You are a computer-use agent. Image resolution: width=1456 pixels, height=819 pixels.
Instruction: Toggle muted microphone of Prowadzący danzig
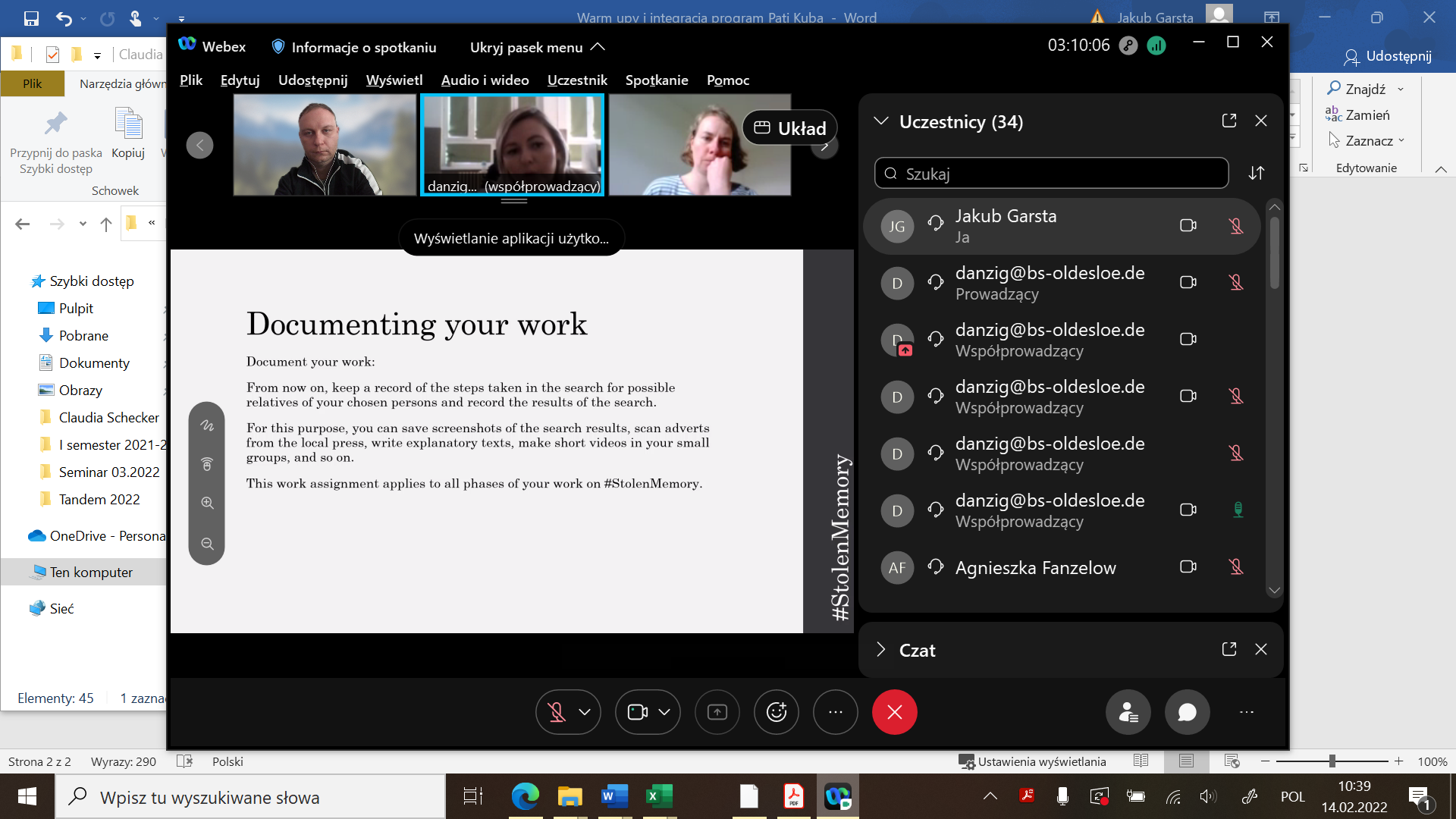click(x=1236, y=282)
